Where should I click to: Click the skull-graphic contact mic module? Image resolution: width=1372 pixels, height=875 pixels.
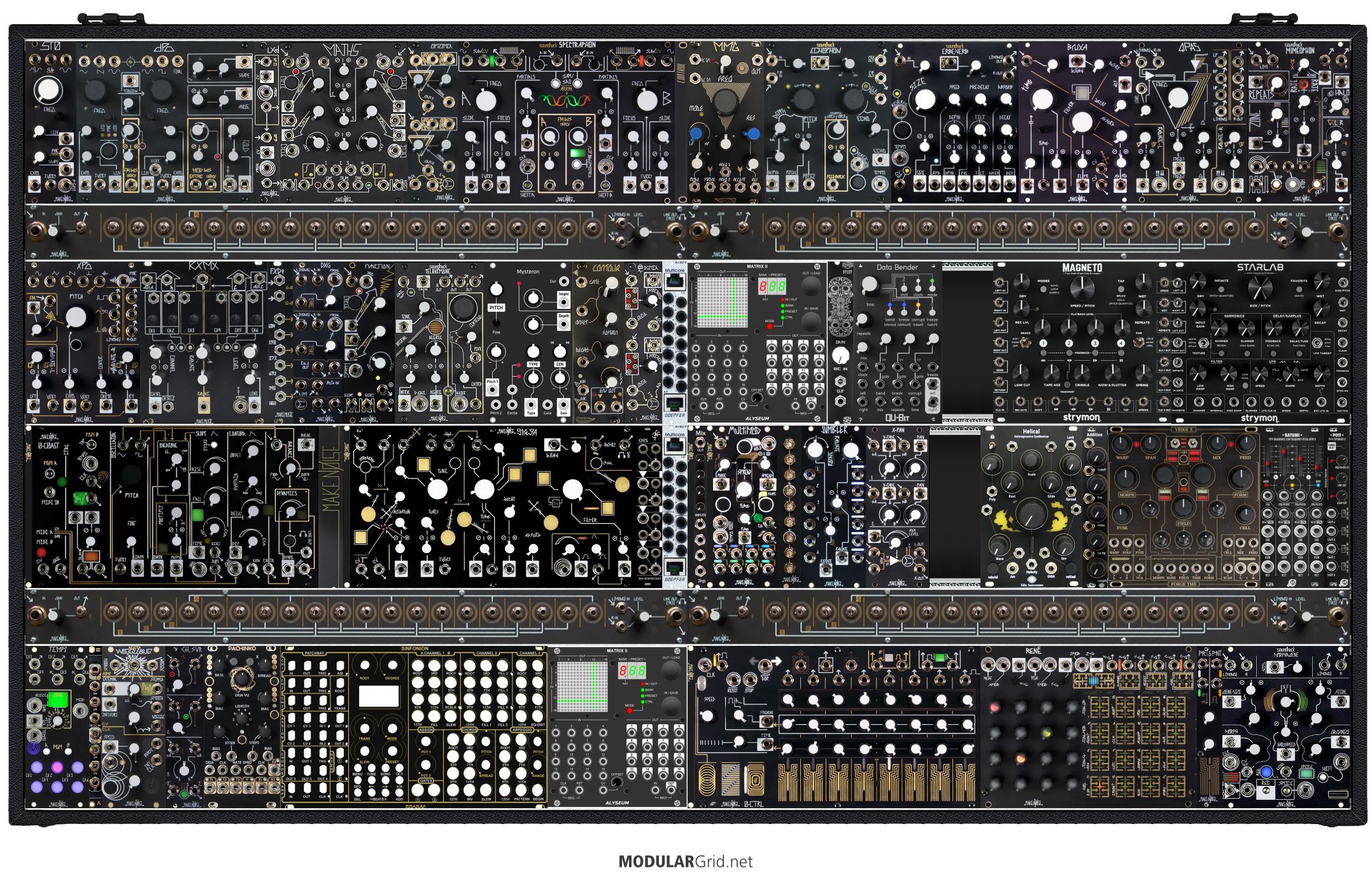point(840,342)
